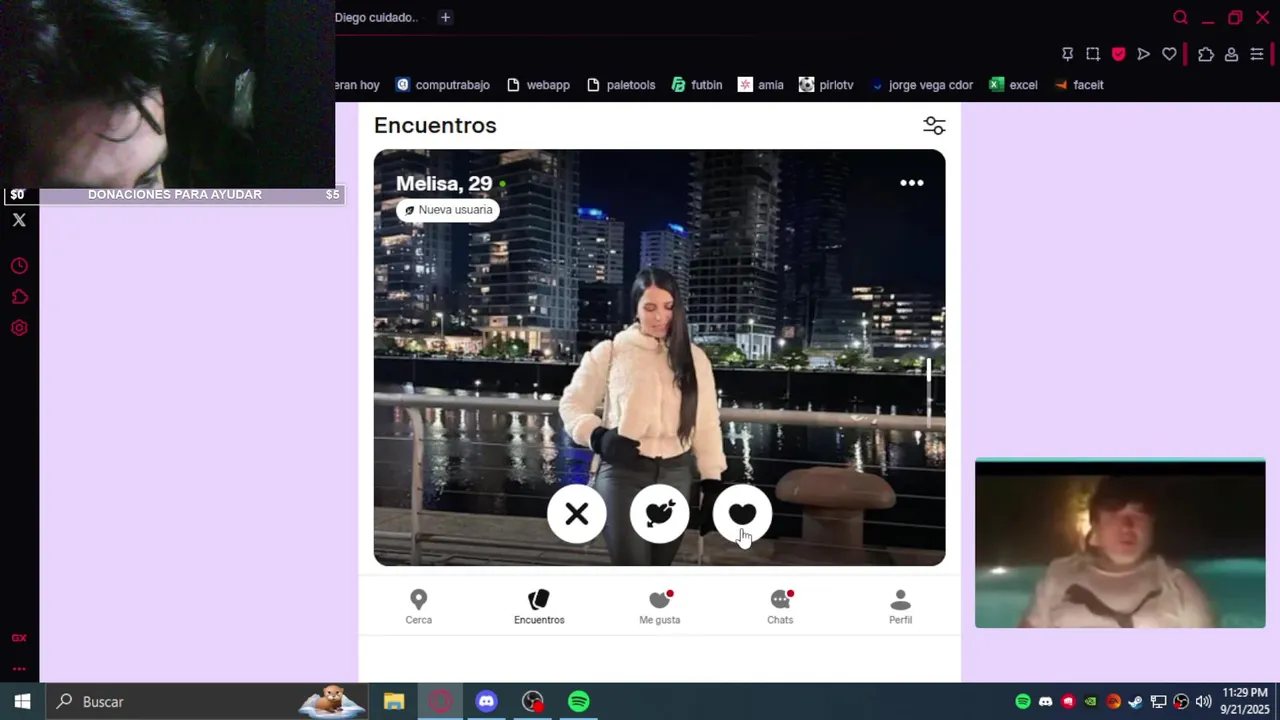Click the browser search magnifier icon

point(1180,18)
